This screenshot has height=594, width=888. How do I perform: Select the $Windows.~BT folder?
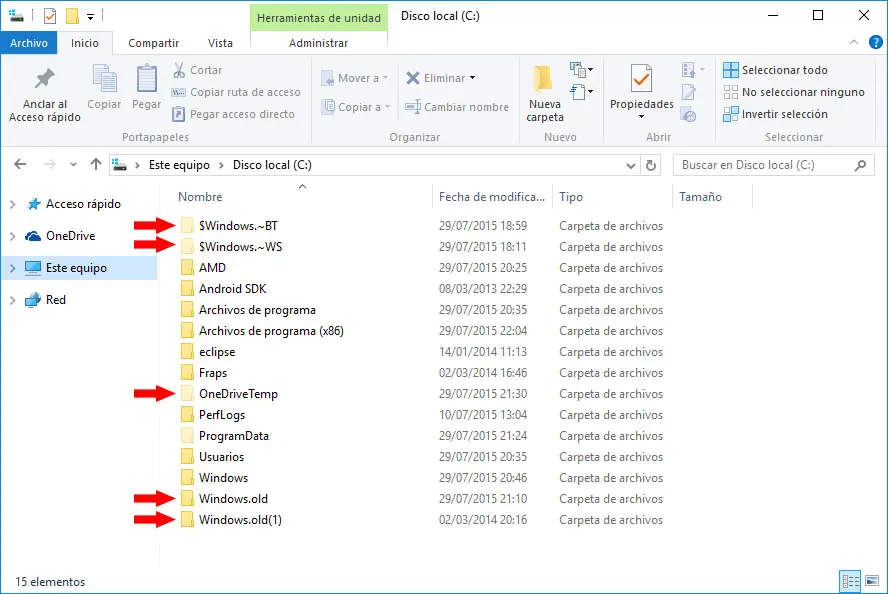point(238,226)
